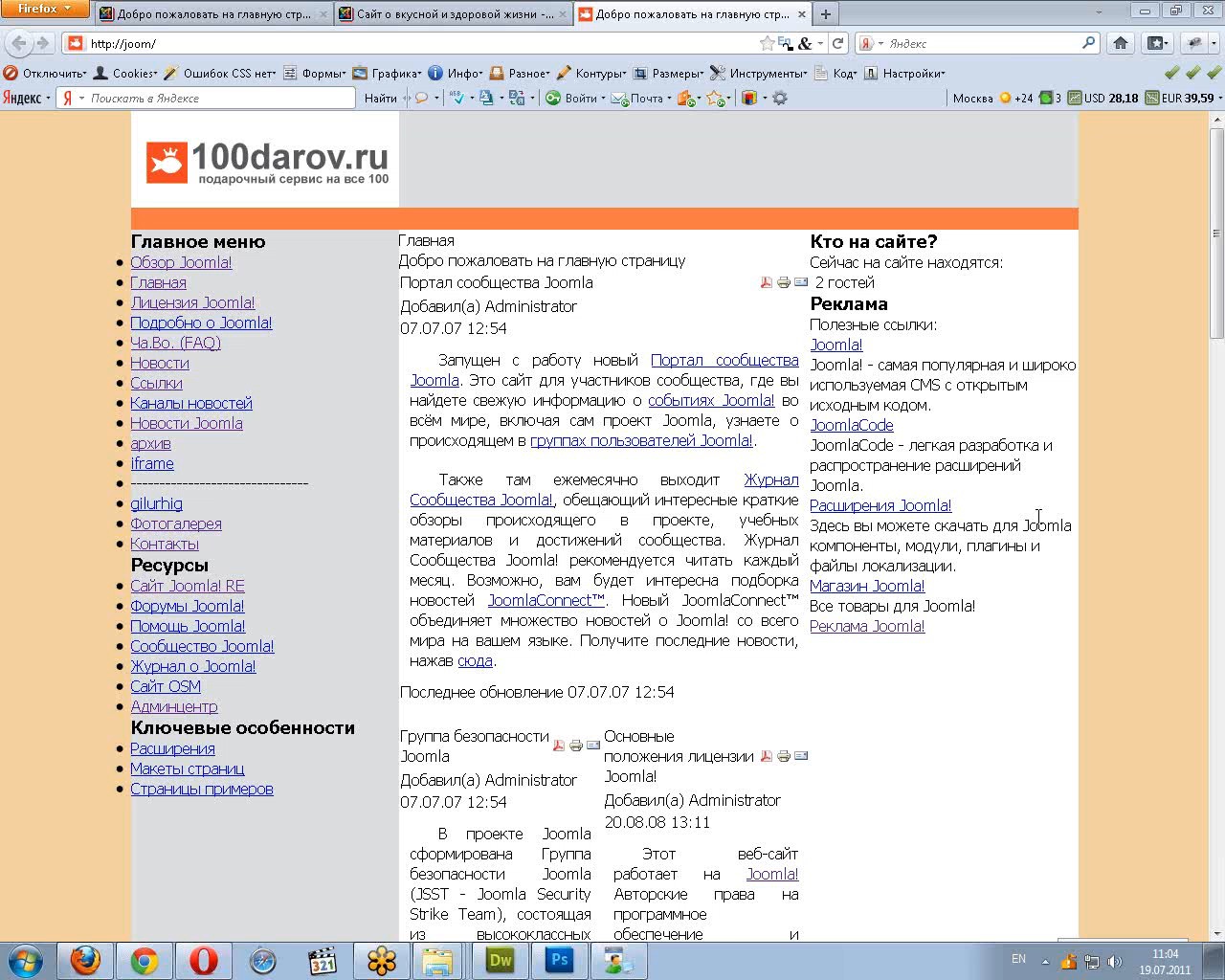This screenshot has height=980, width=1225.
Task: Open Opera browser from the taskbar
Action: 203,960
